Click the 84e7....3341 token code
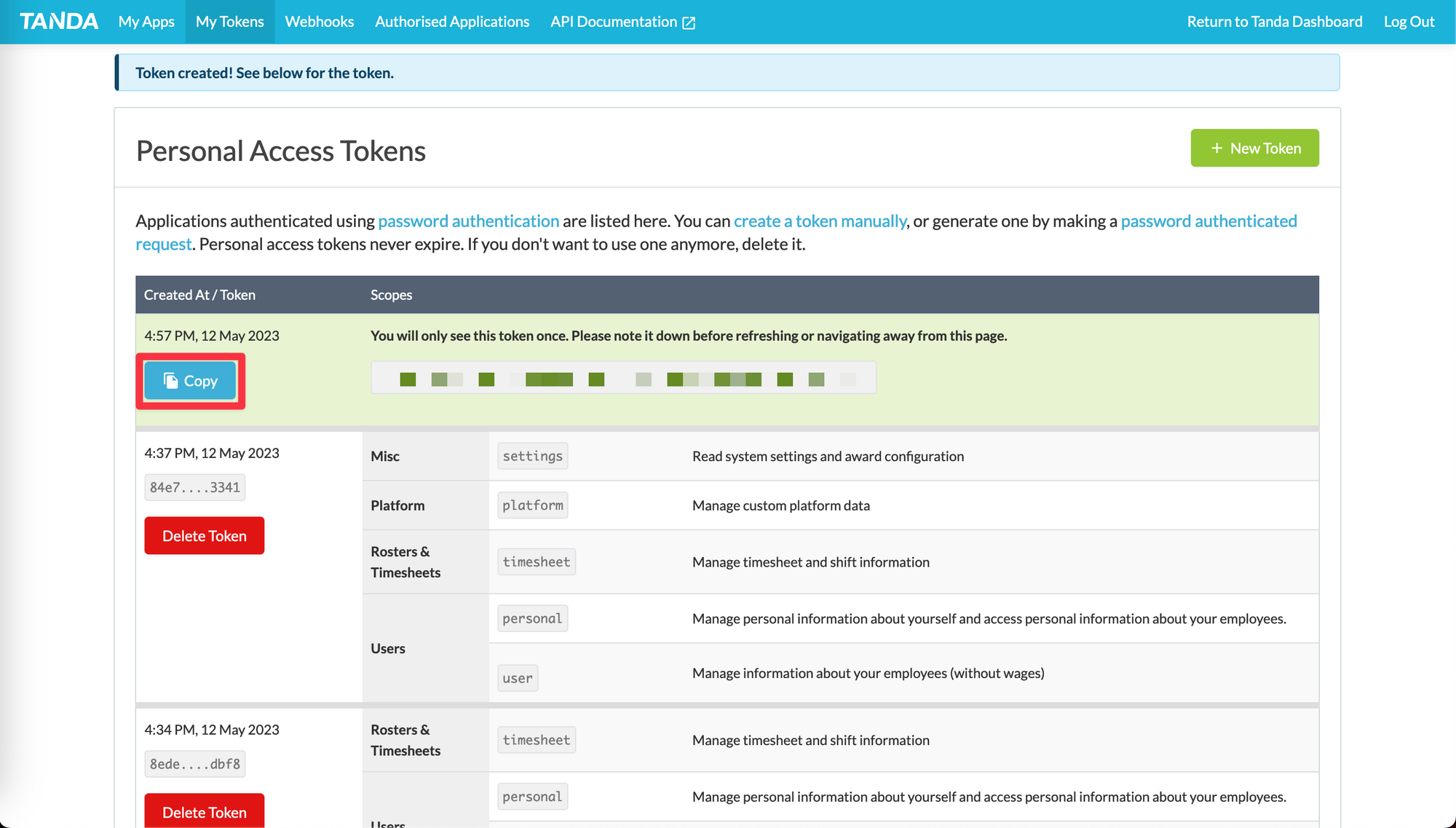 click(x=194, y=487)
